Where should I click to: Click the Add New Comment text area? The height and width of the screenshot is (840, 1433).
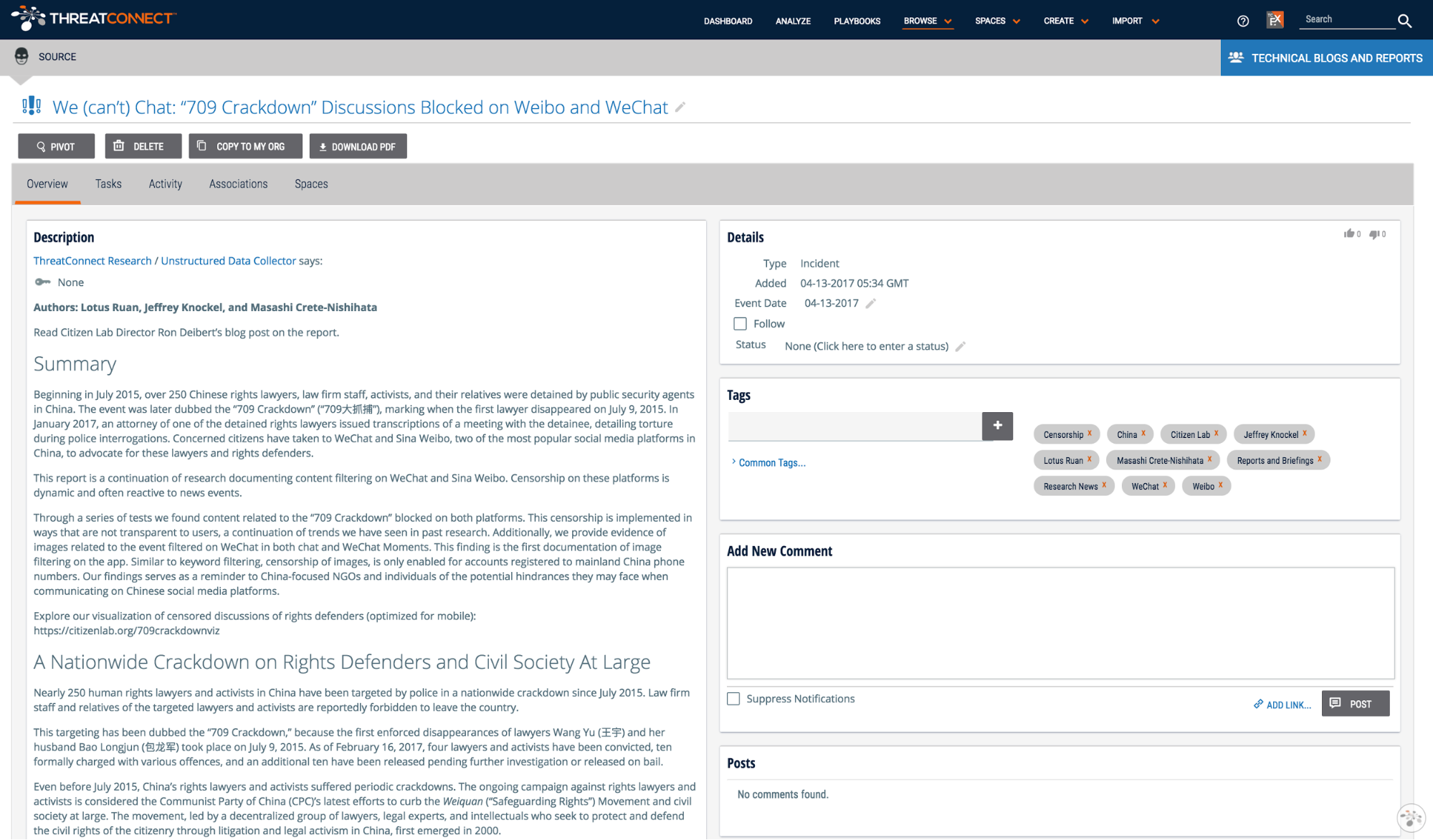[1060, 623]
